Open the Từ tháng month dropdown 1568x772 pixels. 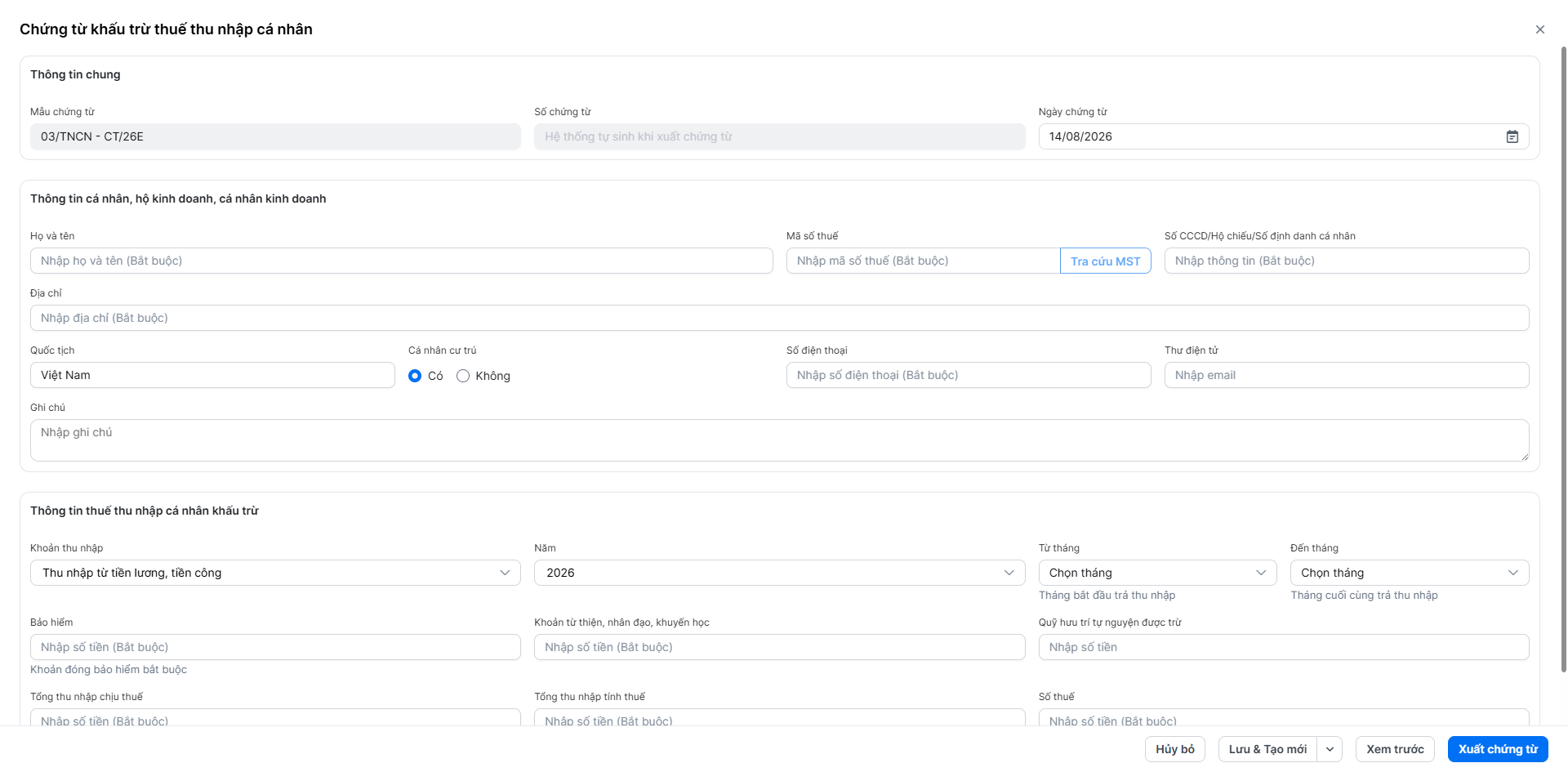coord(1158,573)
